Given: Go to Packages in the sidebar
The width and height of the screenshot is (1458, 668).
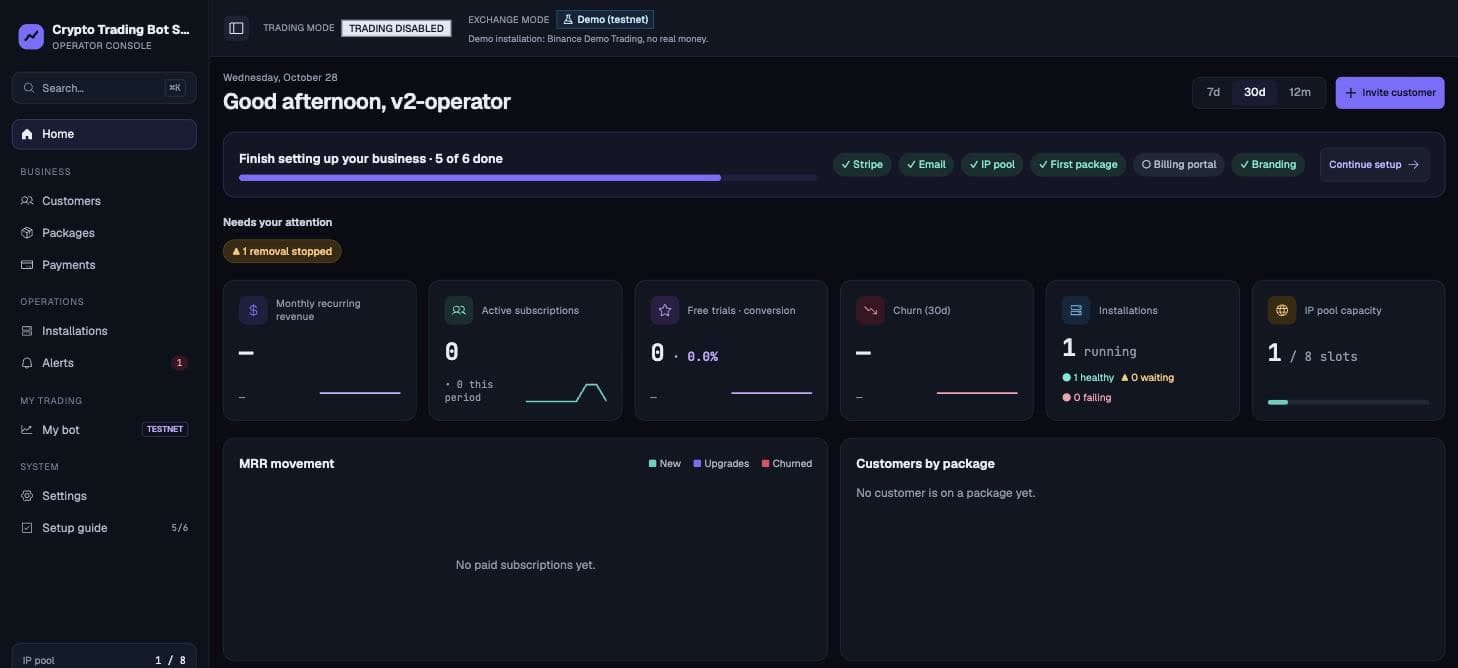Looking at the screenshot, I should point(104,233).
